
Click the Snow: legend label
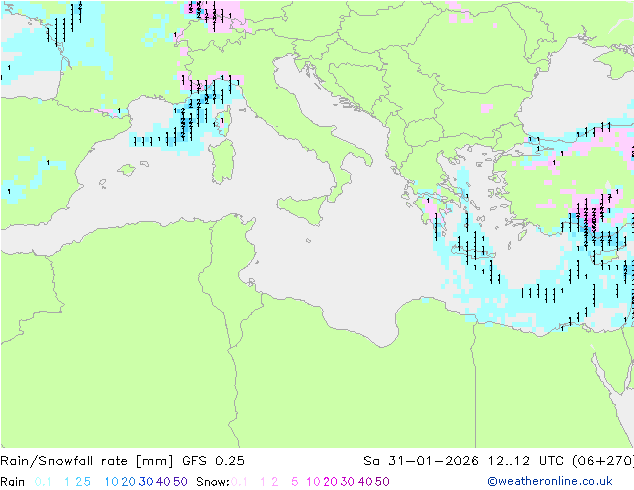[x=213, y=482]
